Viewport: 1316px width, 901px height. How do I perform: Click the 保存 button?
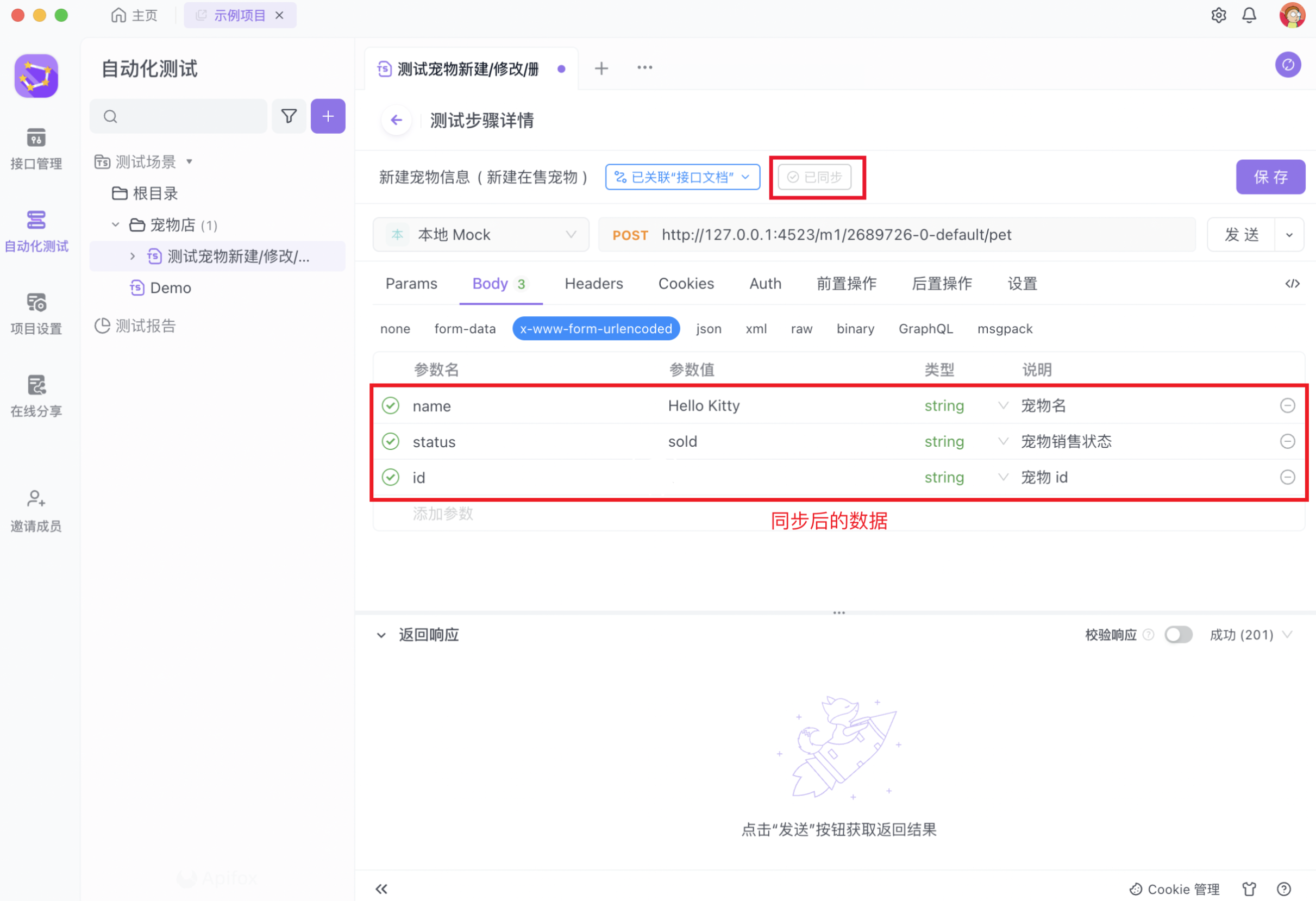click(1270, 177)
